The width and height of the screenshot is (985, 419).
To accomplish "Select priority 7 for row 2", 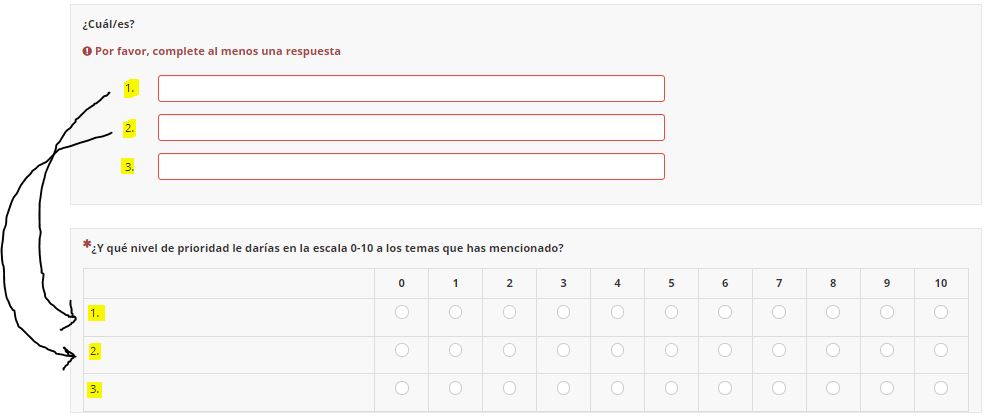I will tap(779, 351).
